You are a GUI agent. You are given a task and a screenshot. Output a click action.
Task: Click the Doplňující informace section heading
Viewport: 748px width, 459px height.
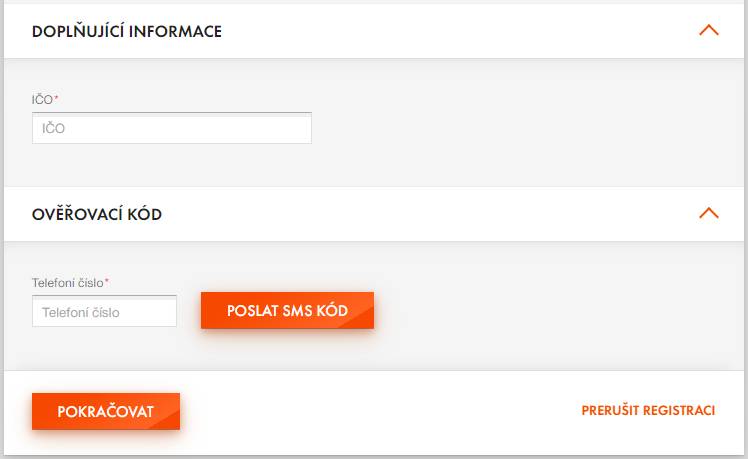[x=126, y=31]
